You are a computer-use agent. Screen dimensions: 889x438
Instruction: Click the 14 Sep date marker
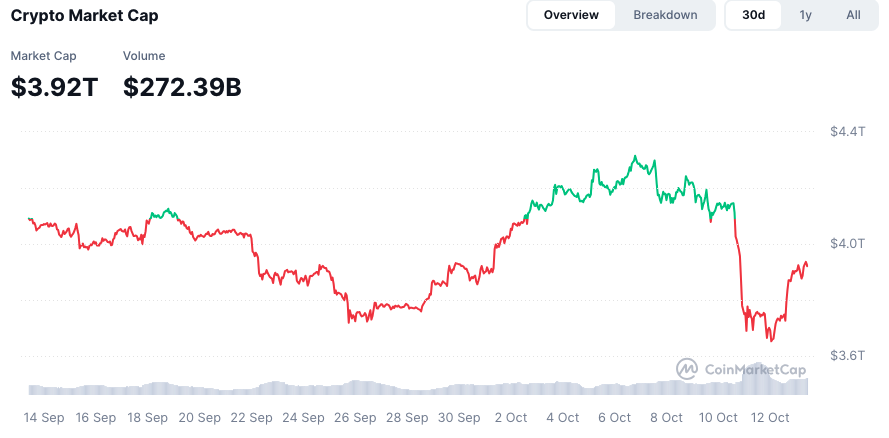pyautogui.click(x=45, y=417)
